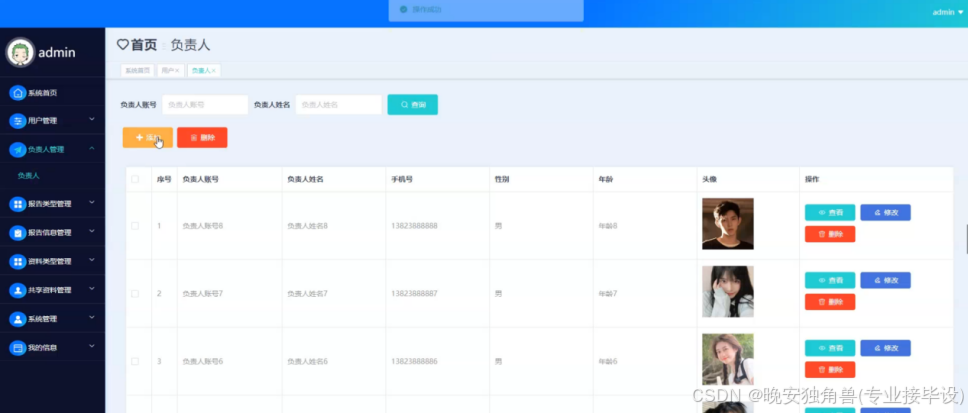Click the 系统管理 user icon

pyautogui.click(x=18, y=319)
